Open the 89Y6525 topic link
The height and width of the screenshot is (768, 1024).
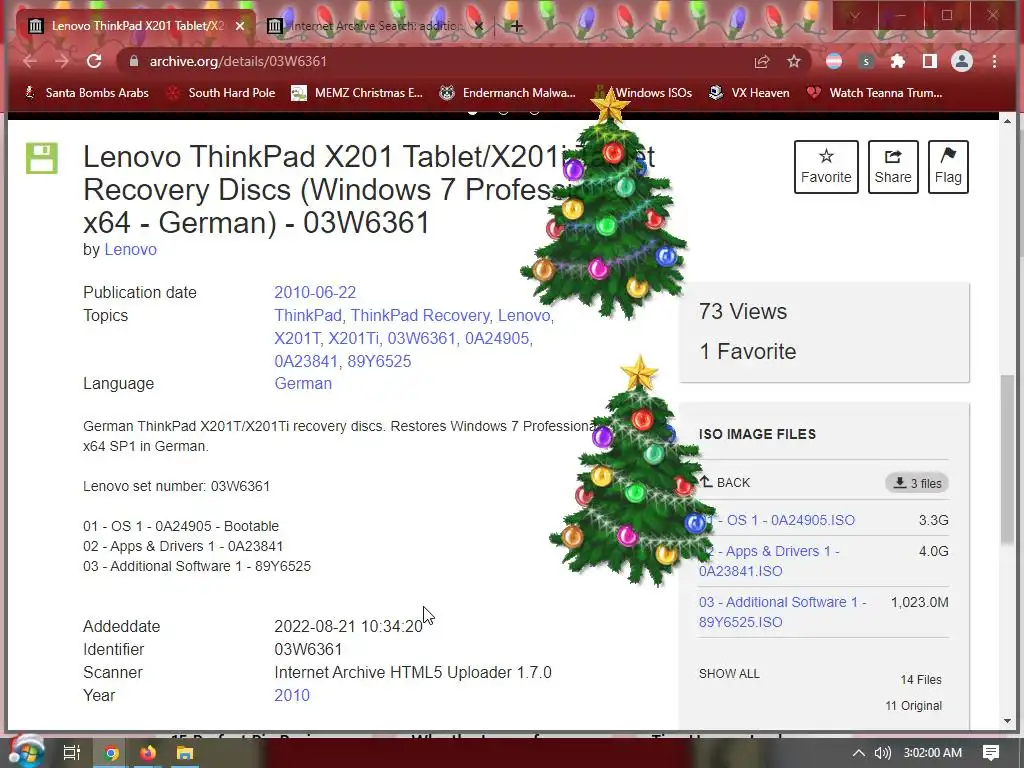click(379, 361)
